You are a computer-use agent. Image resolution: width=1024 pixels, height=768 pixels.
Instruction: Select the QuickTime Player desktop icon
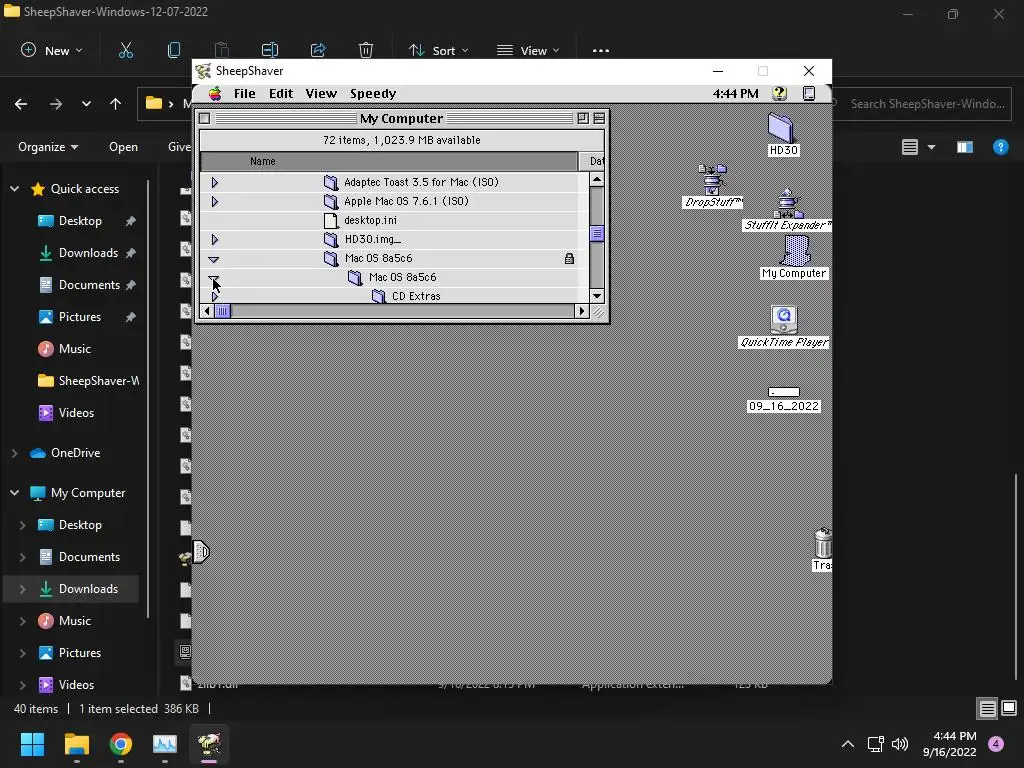[784, 319]
